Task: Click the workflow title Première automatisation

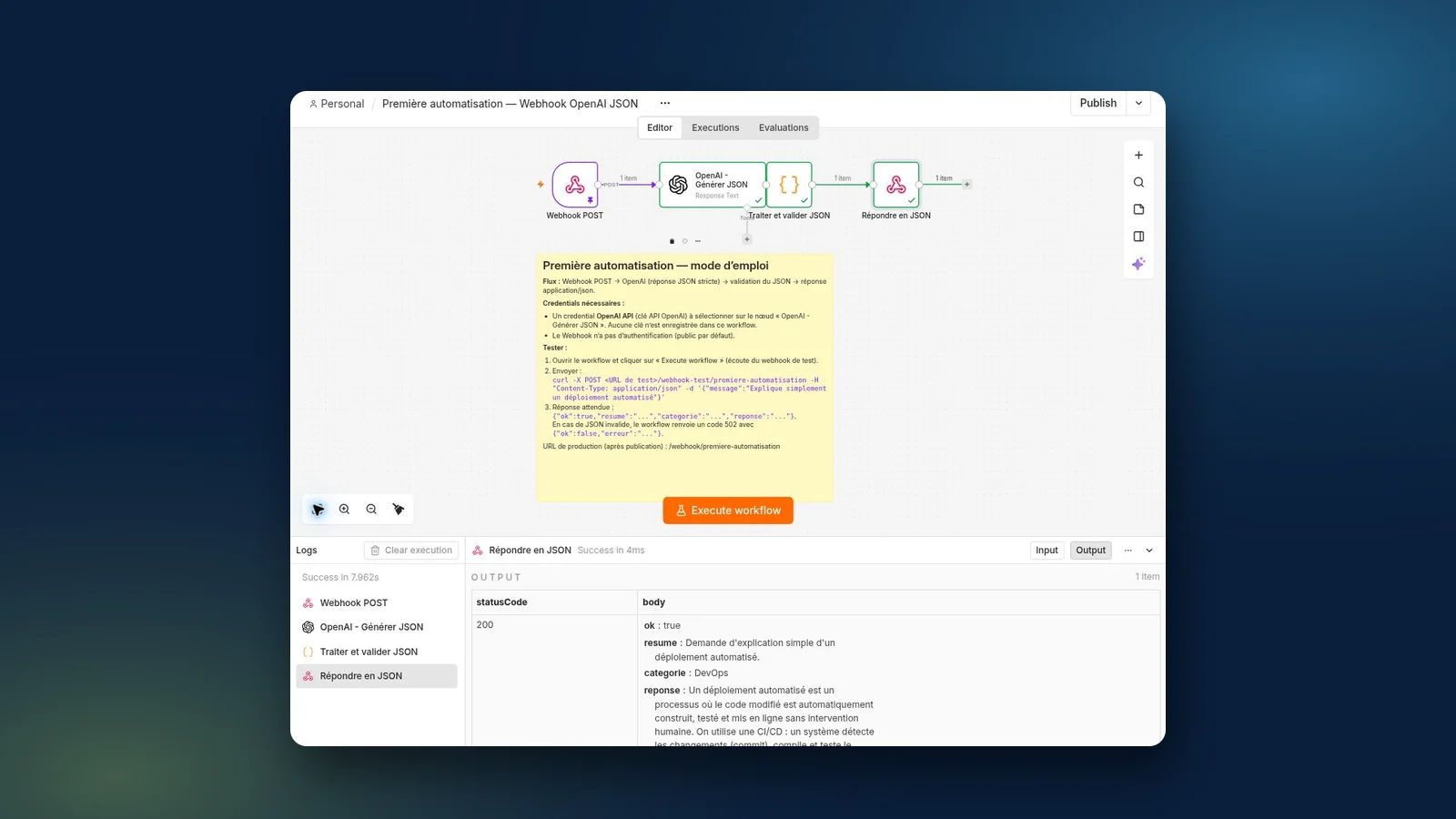Action: click(510, 104)
